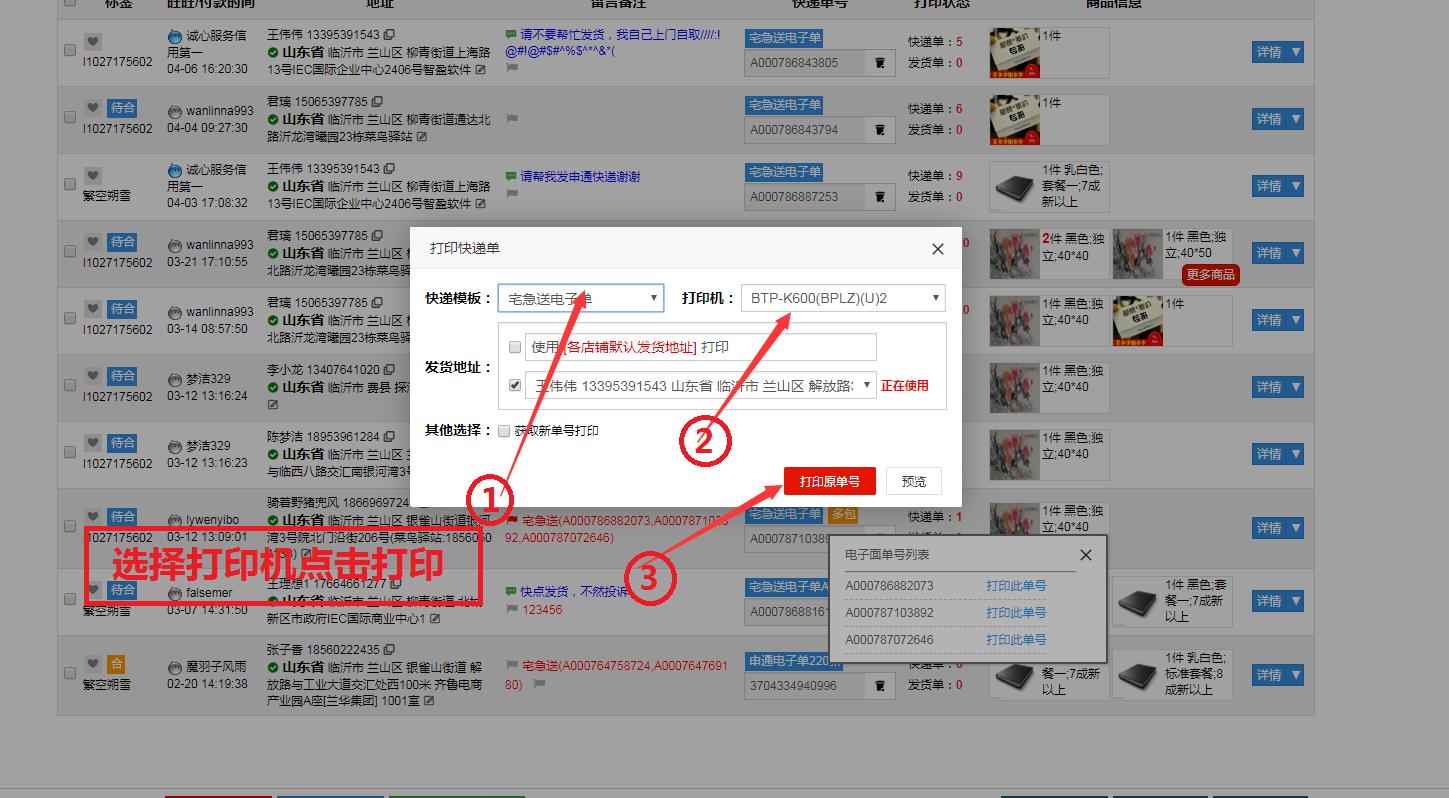Edit the 23栋菜鸟驿站 address of the 04-04 order
1449x798 pixels.
[421, 137]
